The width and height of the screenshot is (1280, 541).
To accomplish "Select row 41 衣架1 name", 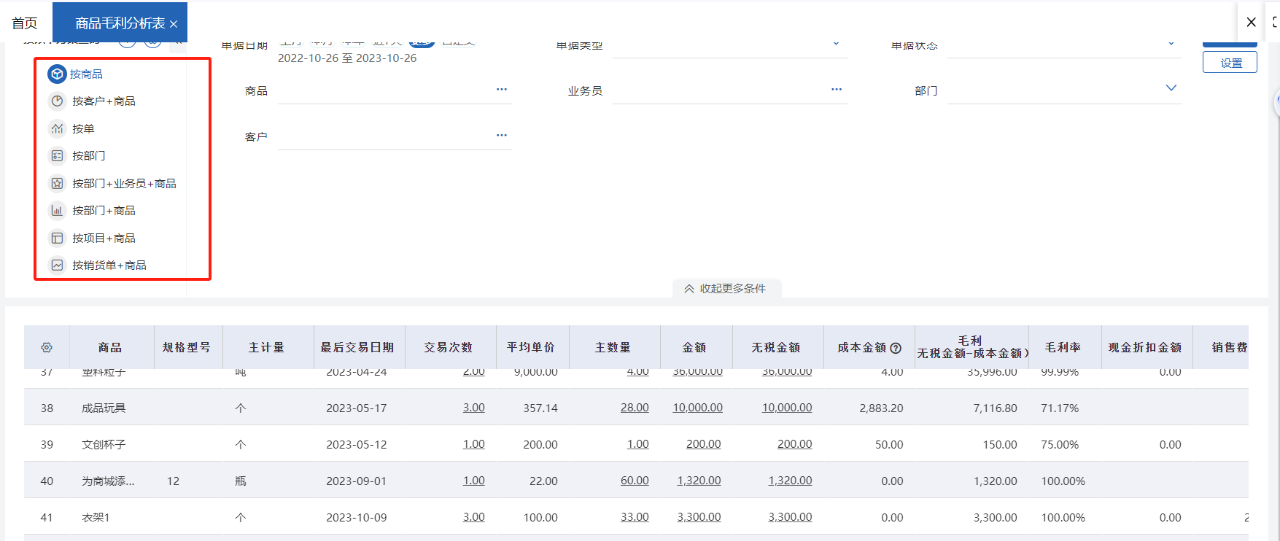I will (x=96, y=517).
